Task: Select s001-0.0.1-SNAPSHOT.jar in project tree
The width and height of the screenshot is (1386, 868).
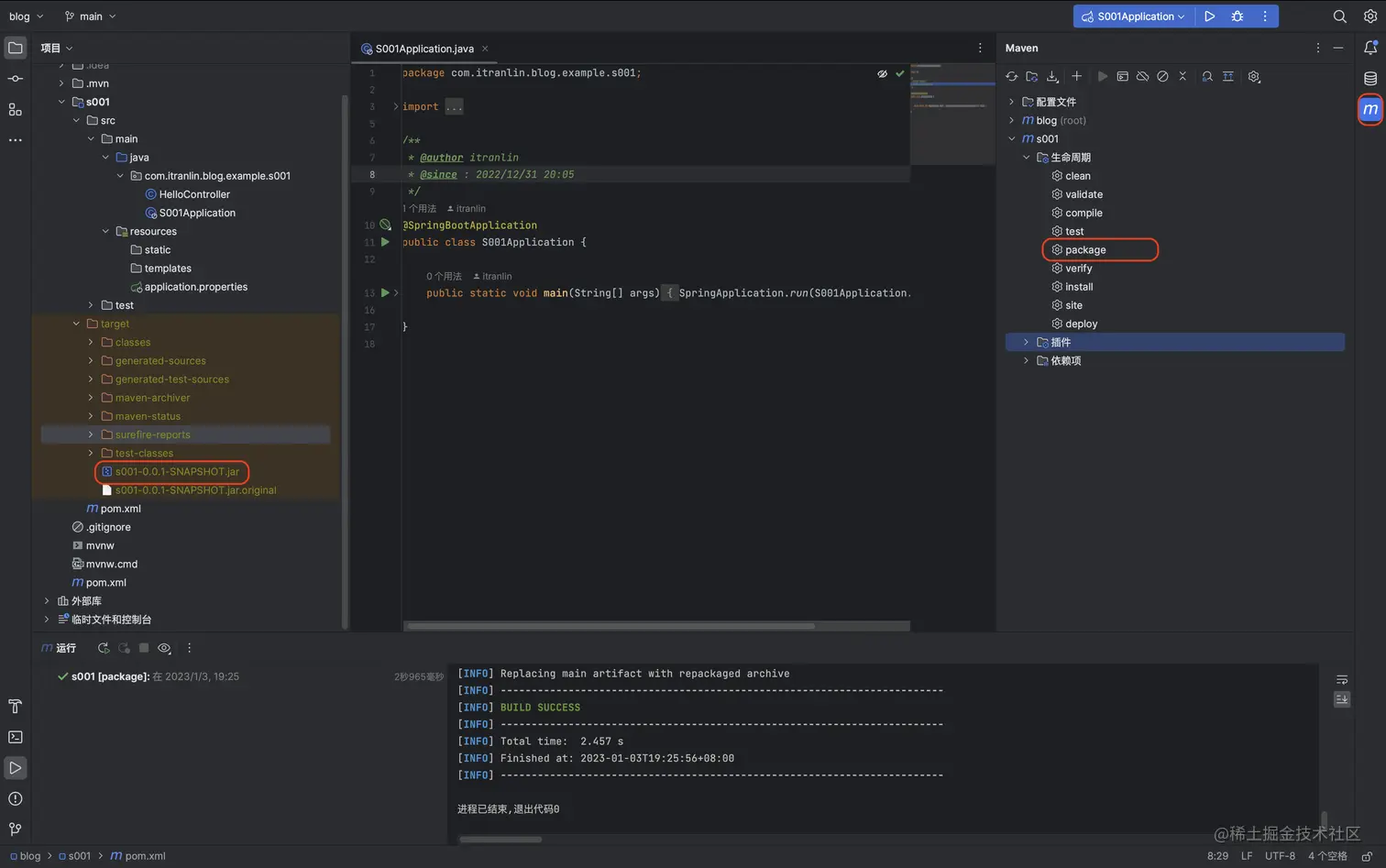Action: (177, 471)
